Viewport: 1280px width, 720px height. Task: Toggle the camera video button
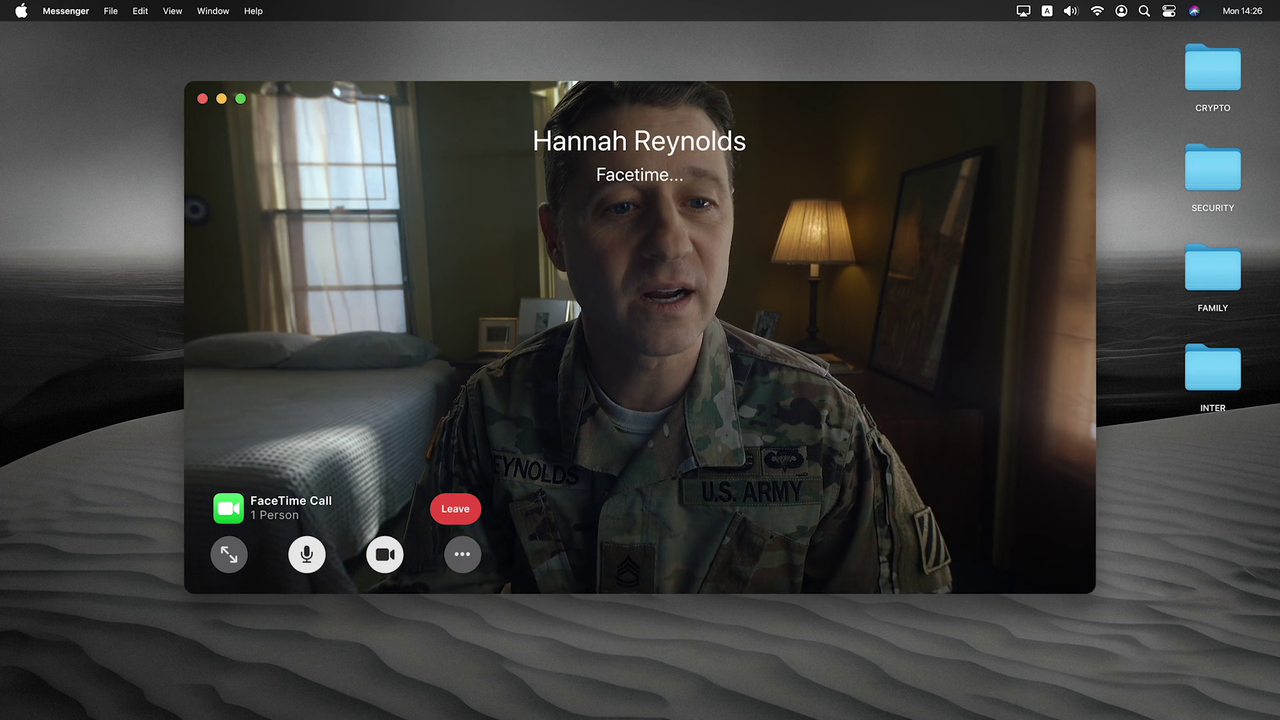coord(385,554)
